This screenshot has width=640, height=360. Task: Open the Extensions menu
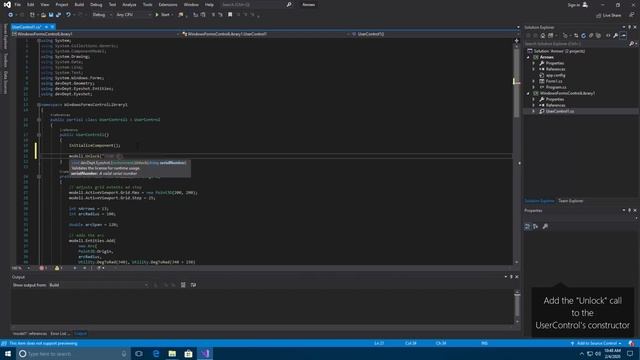168,4
